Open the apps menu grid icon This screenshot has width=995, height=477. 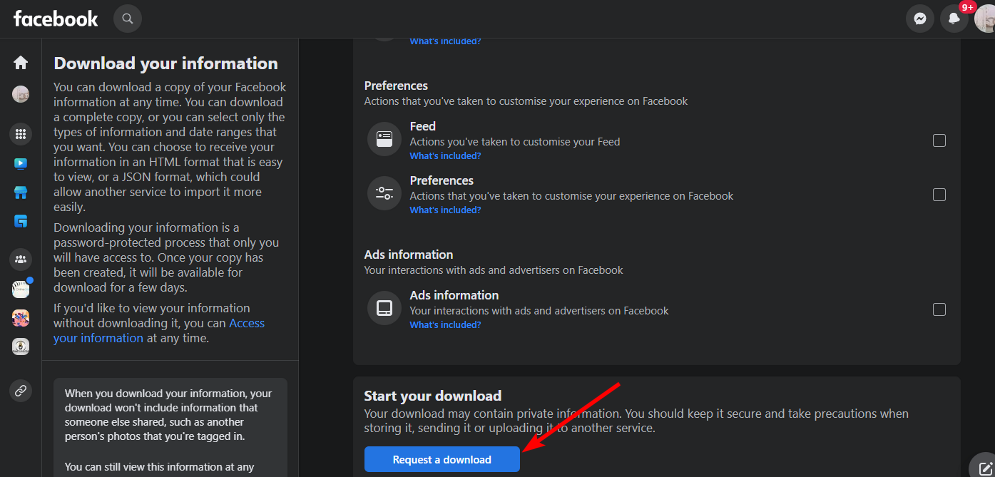(x=21, y=134)
